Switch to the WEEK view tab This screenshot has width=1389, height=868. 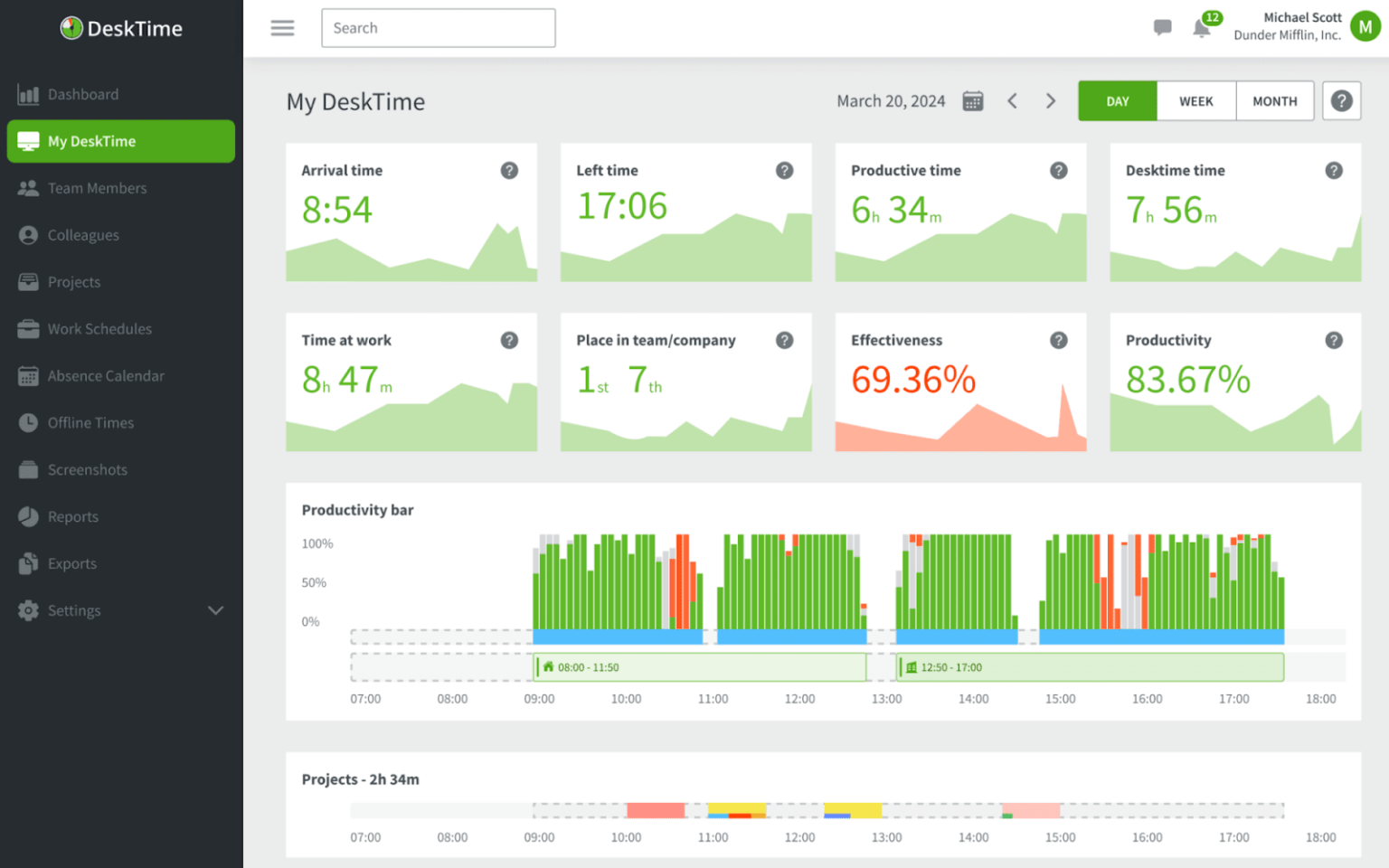[x=1195, y=100]
